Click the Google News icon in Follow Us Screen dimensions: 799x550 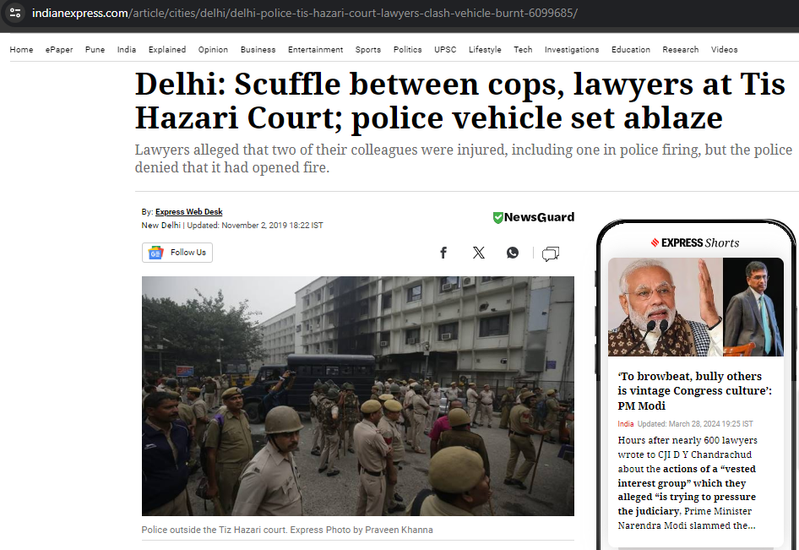pos(155,252)
